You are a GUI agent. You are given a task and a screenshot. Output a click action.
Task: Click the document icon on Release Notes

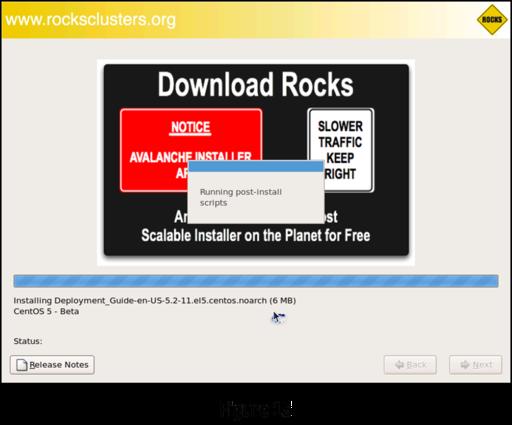[22, 365]
